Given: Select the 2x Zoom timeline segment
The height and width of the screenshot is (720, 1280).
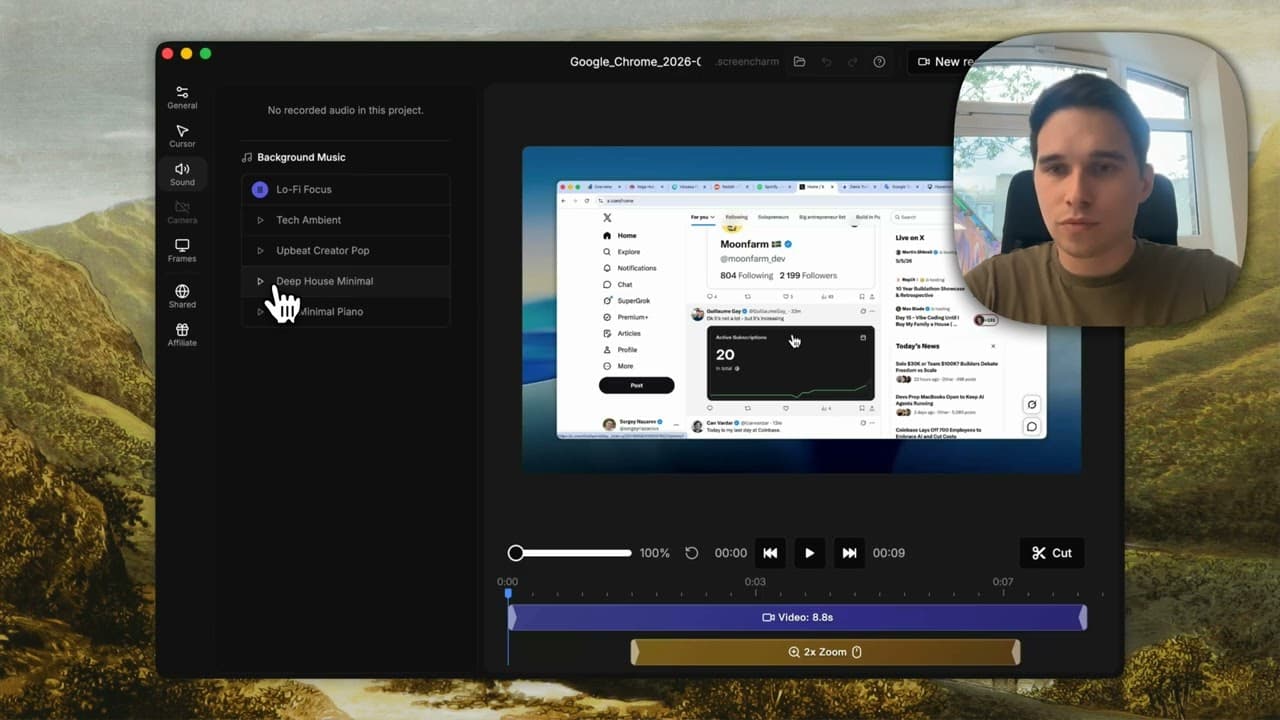Looking at the screenshot, I should [825, 652].
